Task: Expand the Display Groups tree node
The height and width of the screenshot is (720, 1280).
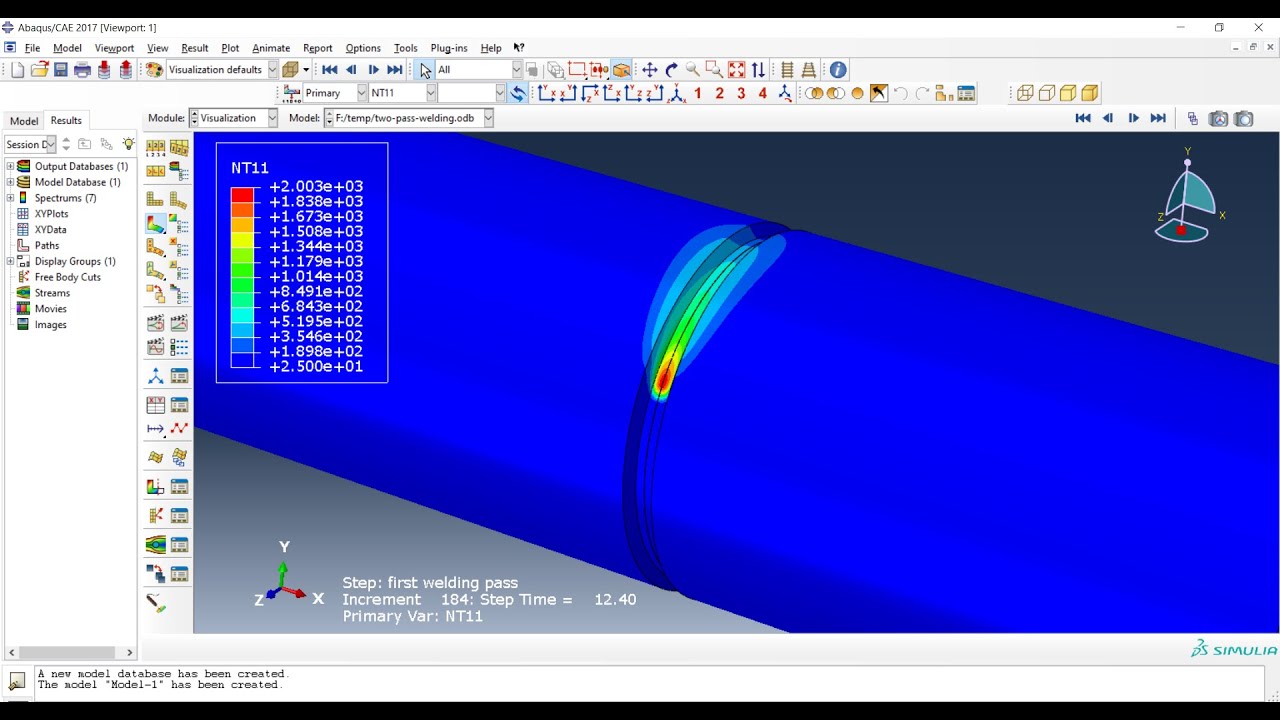Action: coord(10,261)
